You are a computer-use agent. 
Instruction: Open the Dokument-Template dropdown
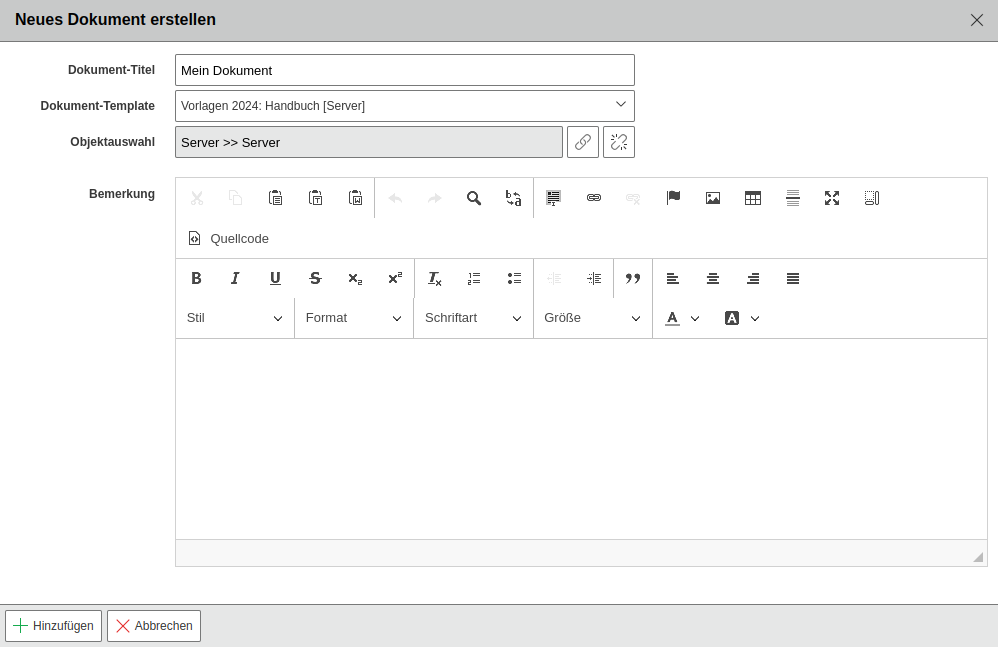(x=405, y=106)
